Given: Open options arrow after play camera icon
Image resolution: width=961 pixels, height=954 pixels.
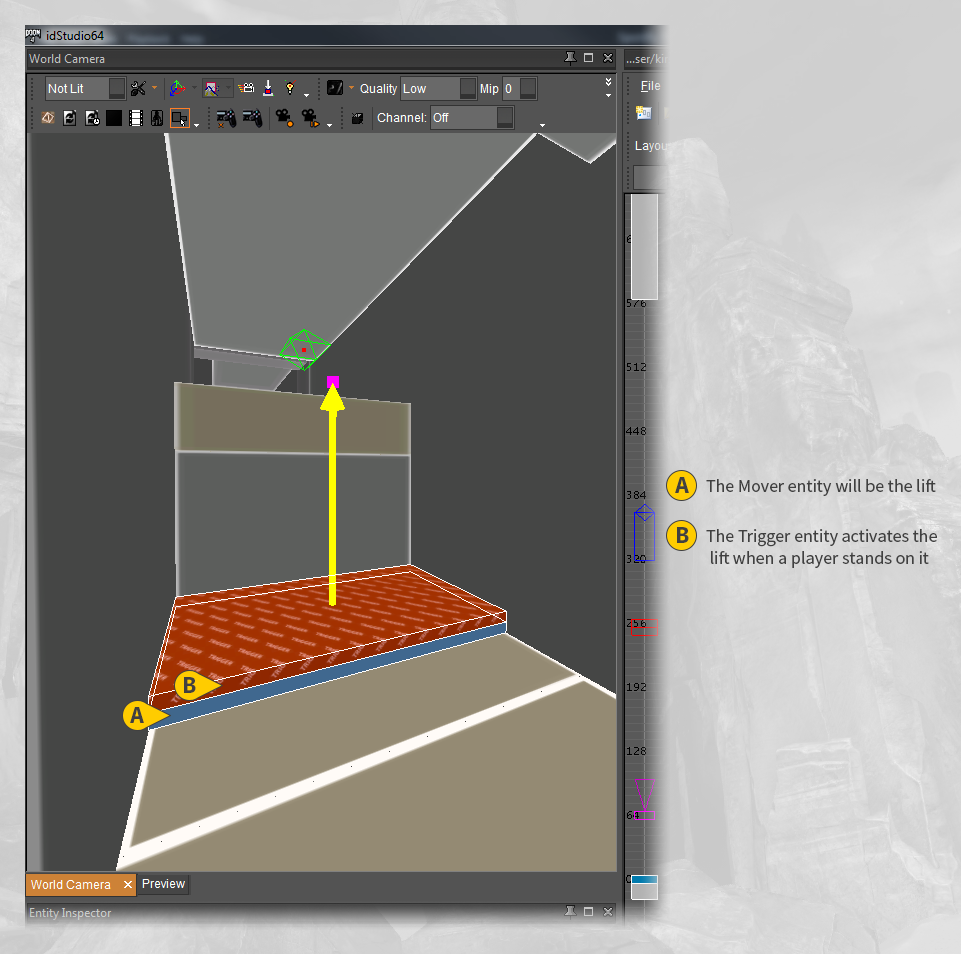Looking at the screenshot, I should point(329,125).
